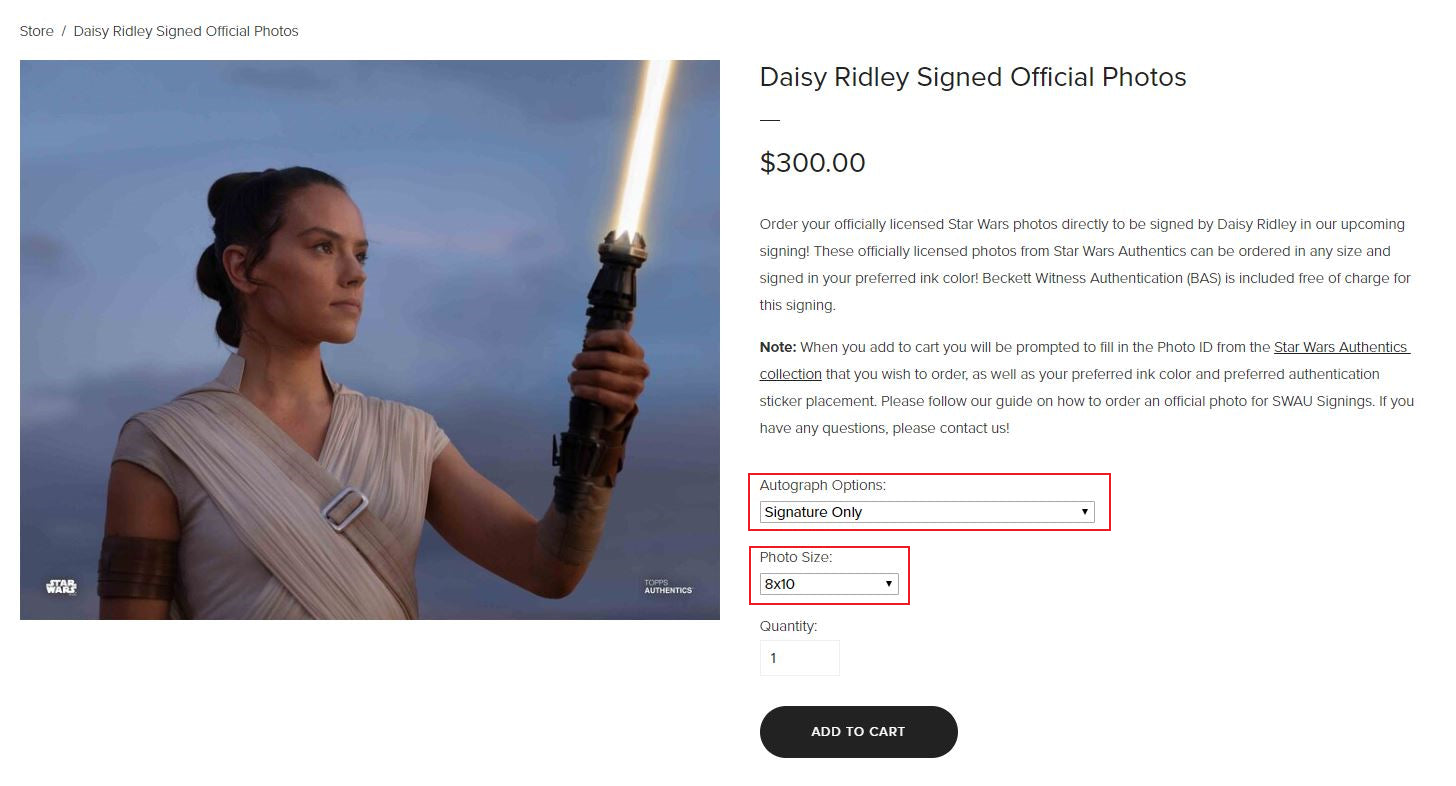Click the Daisy Ridley Signed Official Photos breadcrumb
Image resolution: width=1456 pixels, height=786 pixels.
[x=186, y=31]
